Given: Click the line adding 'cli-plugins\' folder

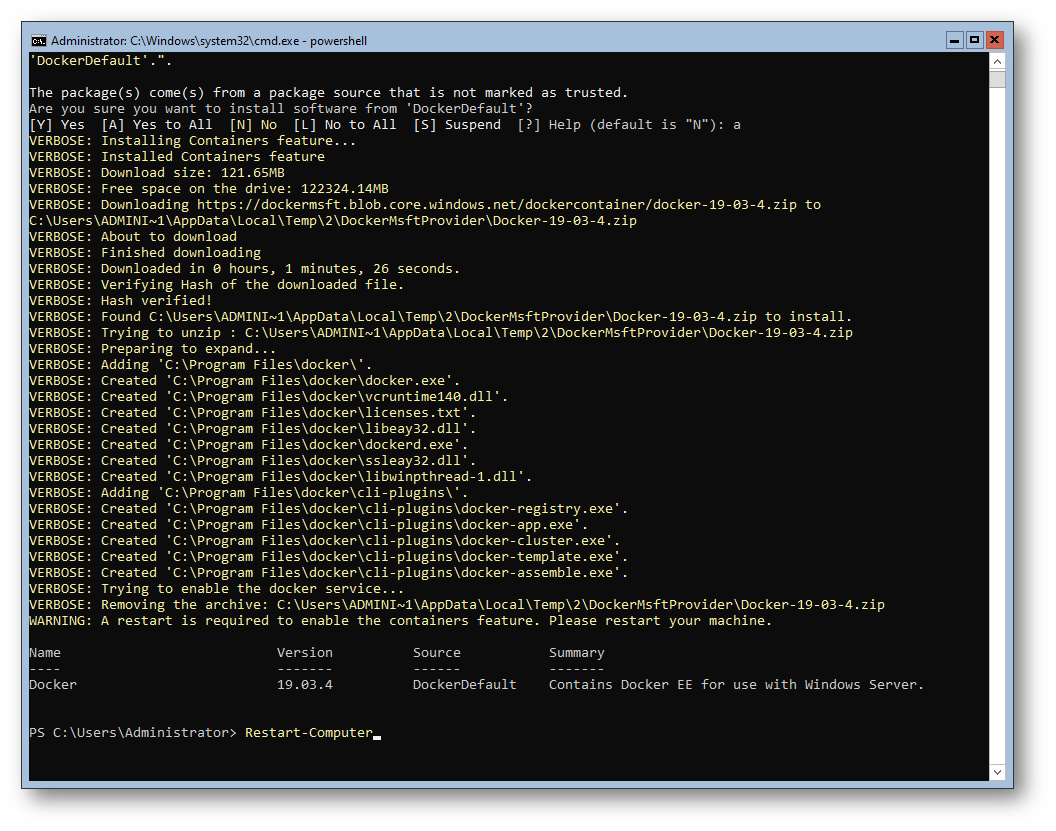Looking at the screenshot, I should tap(249, 493).
